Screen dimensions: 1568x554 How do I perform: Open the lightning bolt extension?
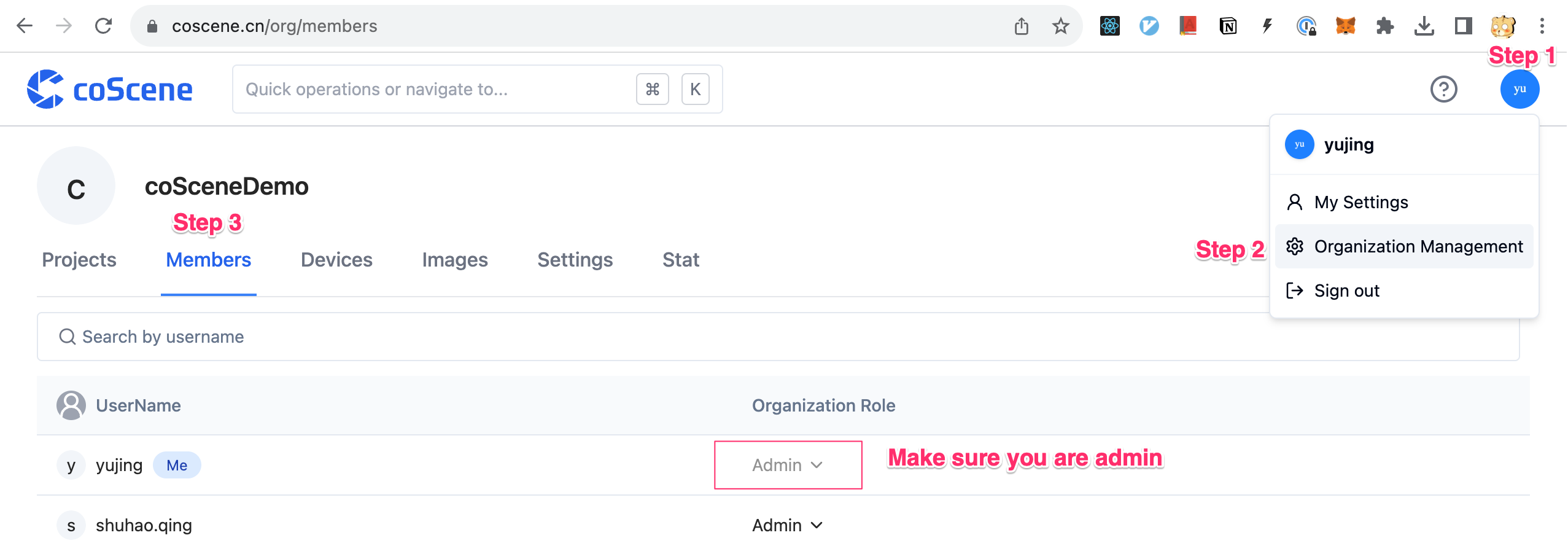(1267, 26)
